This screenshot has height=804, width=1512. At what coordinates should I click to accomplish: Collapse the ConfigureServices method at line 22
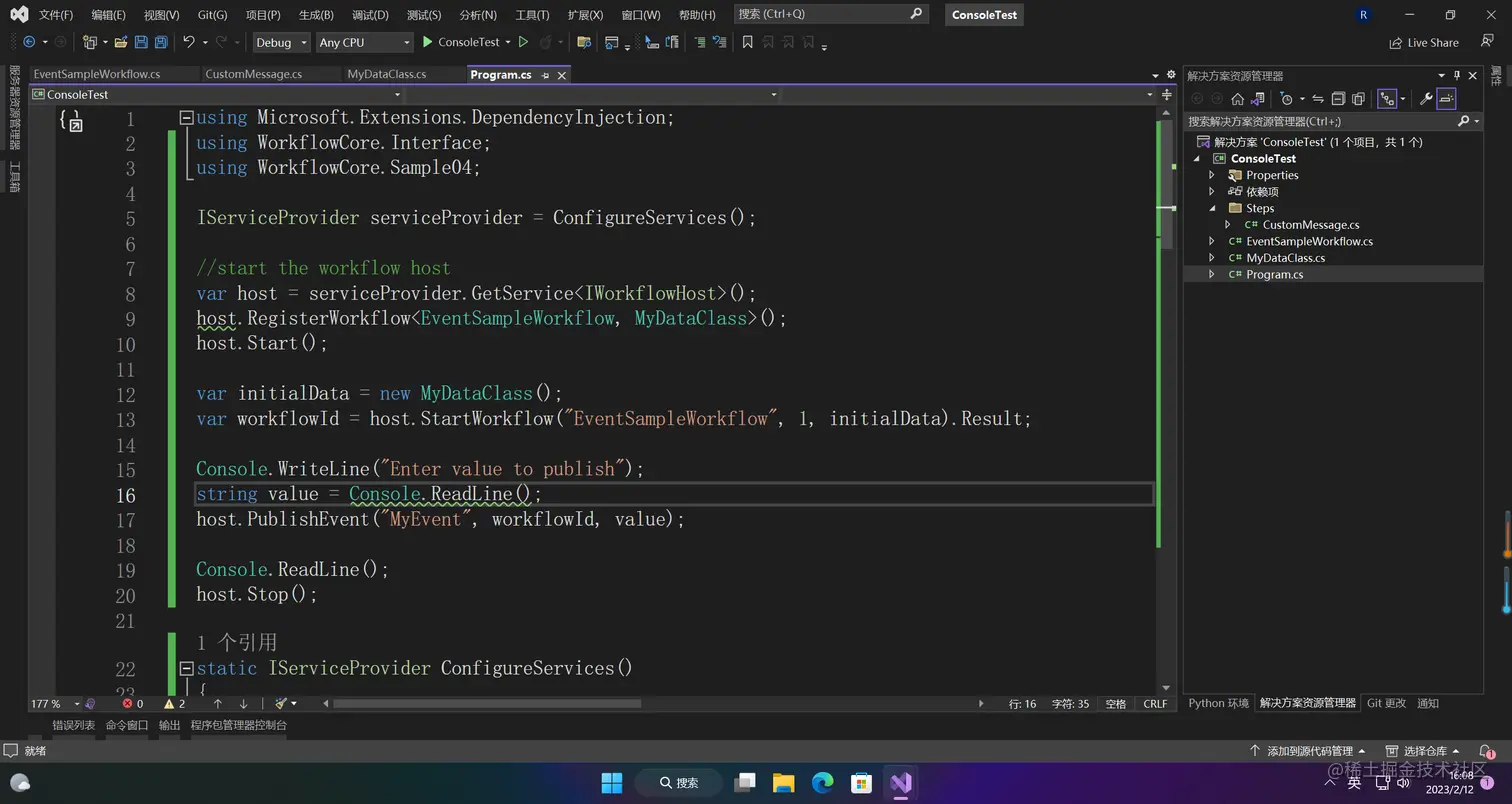click(x=186, y=668)
